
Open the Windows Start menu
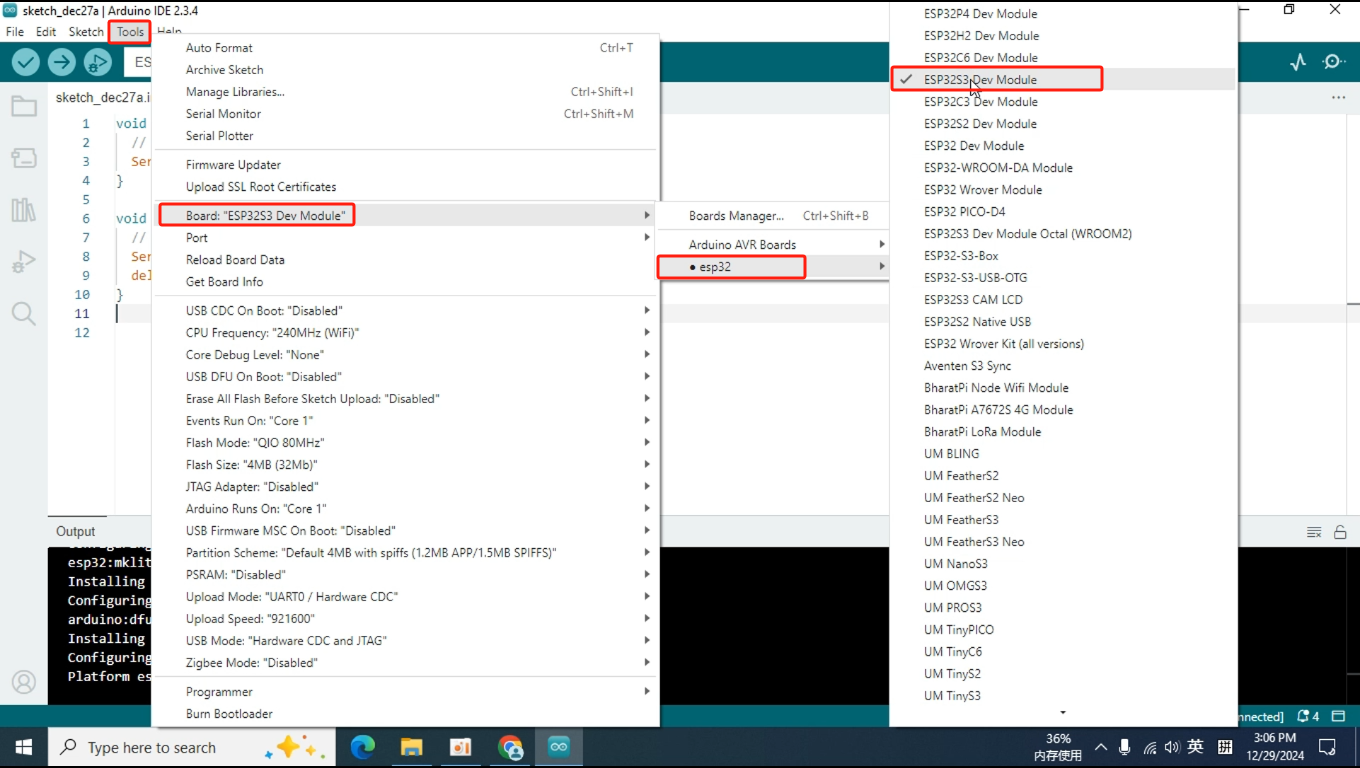(x=24, y=747)
